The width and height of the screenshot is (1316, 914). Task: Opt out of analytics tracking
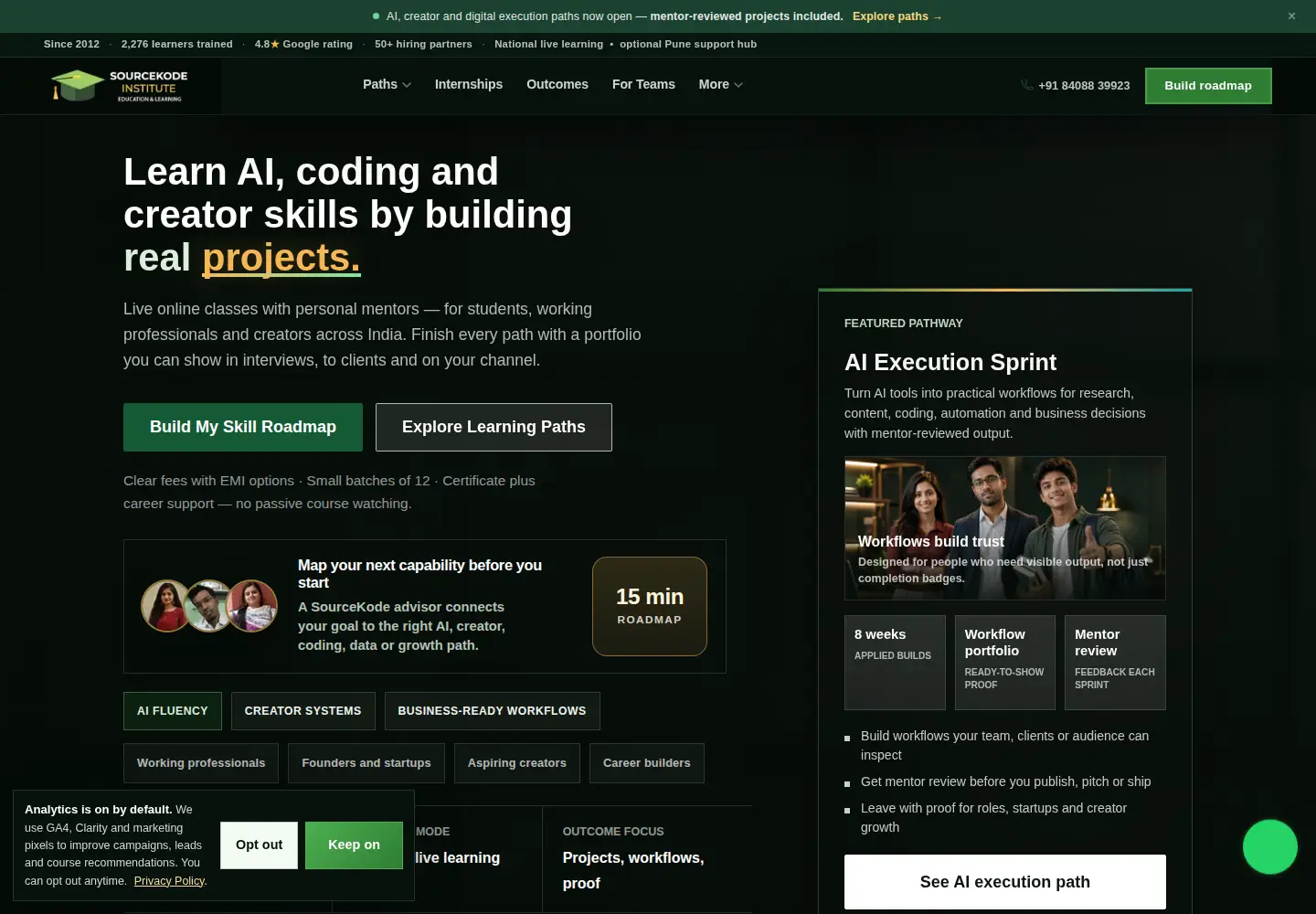[x=260, y=845]
